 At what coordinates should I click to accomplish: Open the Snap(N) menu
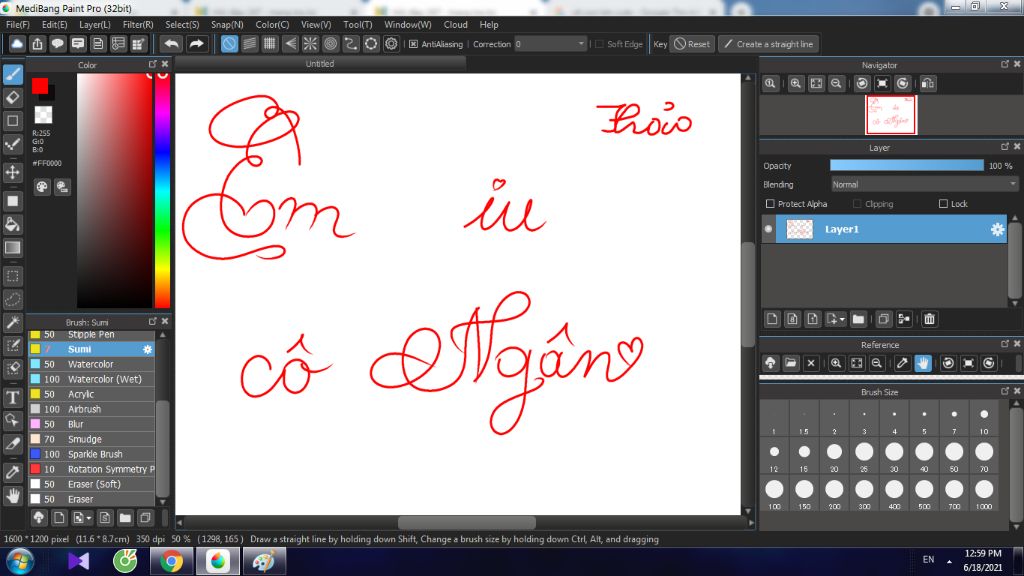tap(227, 24)
